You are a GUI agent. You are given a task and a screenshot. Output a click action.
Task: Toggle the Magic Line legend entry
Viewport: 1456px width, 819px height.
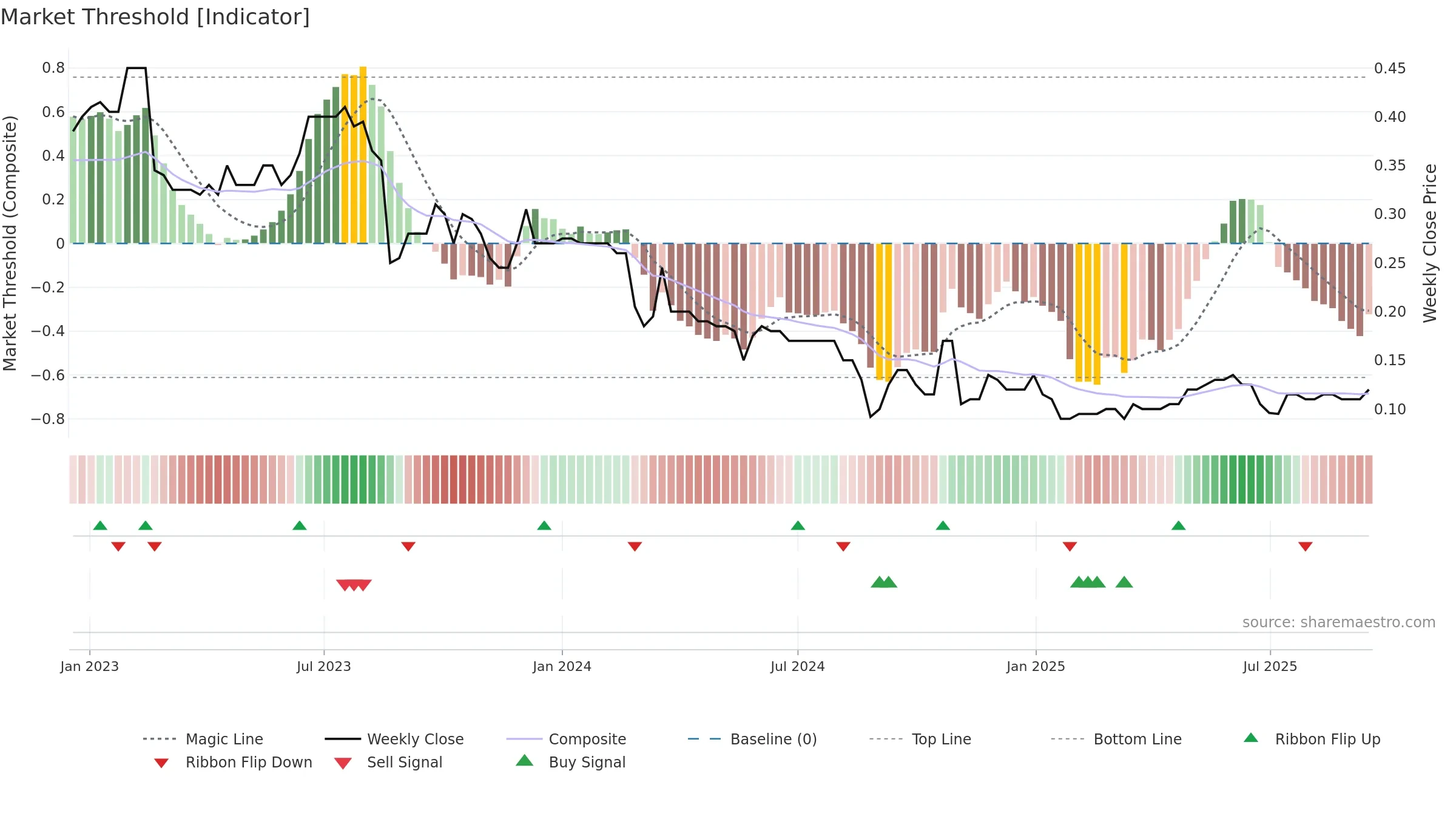pyautogui.click(x=203, y=739)
